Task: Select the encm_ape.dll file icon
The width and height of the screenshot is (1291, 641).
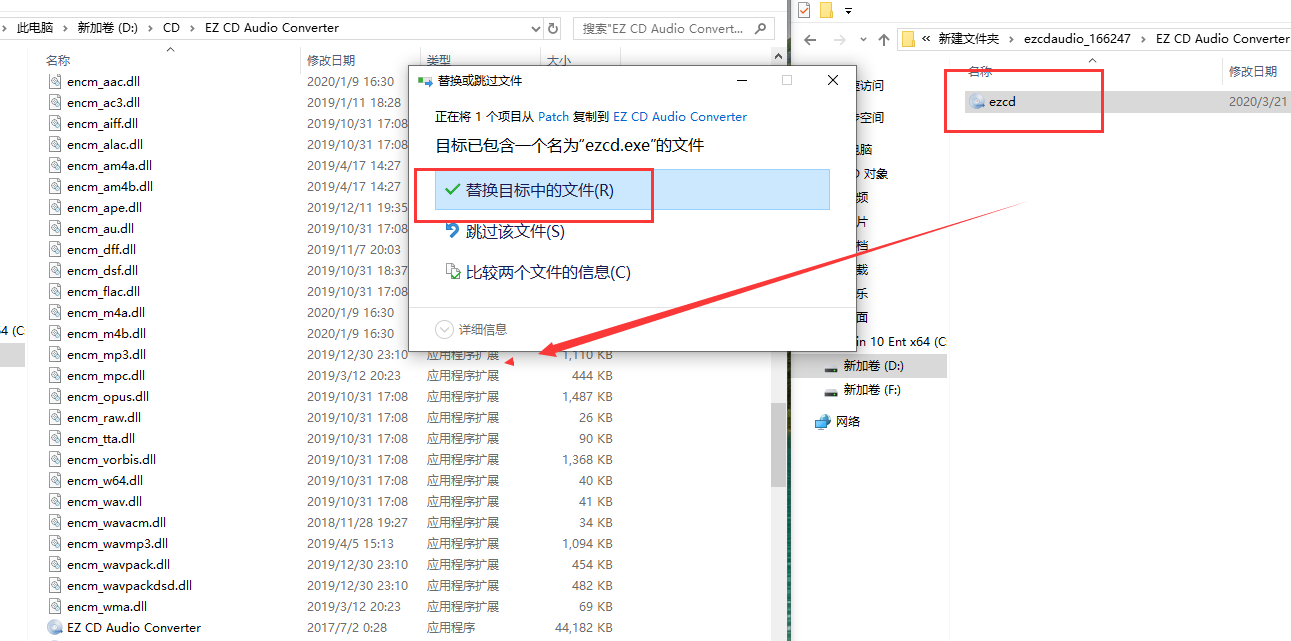Action: (x=55, y=207)
